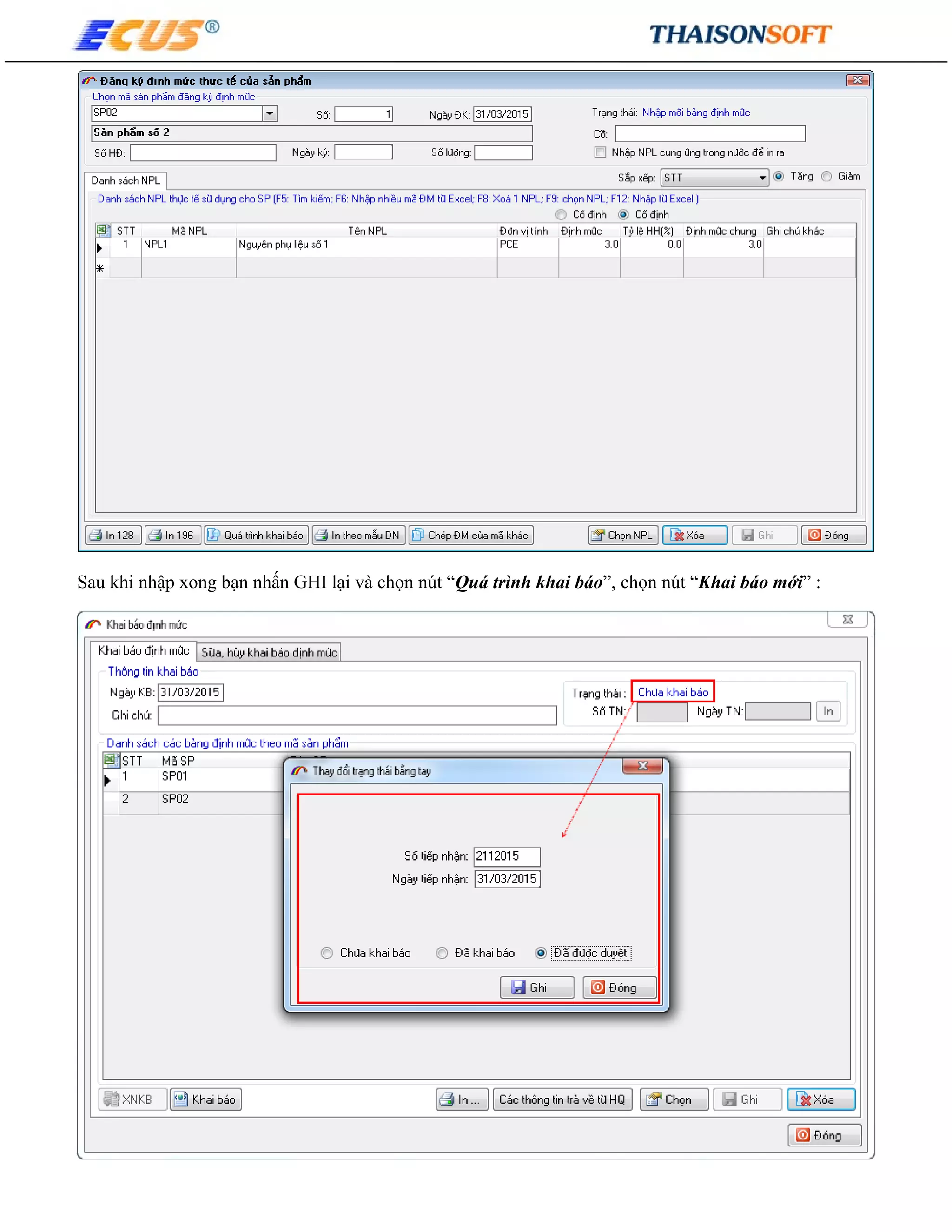Click the Chọn NPL button
The width and height of the screenshot is (952, 1232).
tap(622, 535)
